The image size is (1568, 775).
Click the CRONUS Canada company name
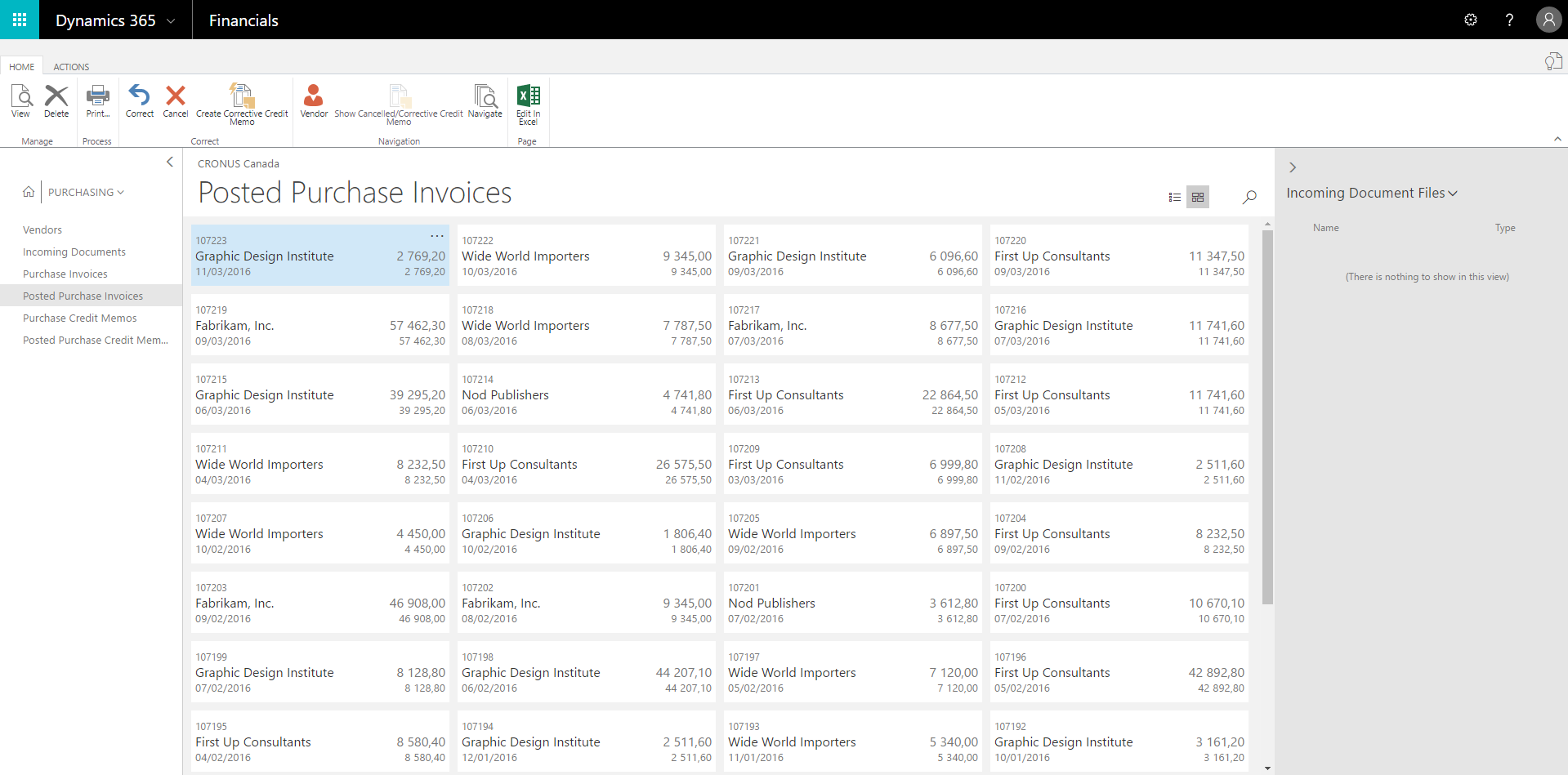[x=239, y=164]
